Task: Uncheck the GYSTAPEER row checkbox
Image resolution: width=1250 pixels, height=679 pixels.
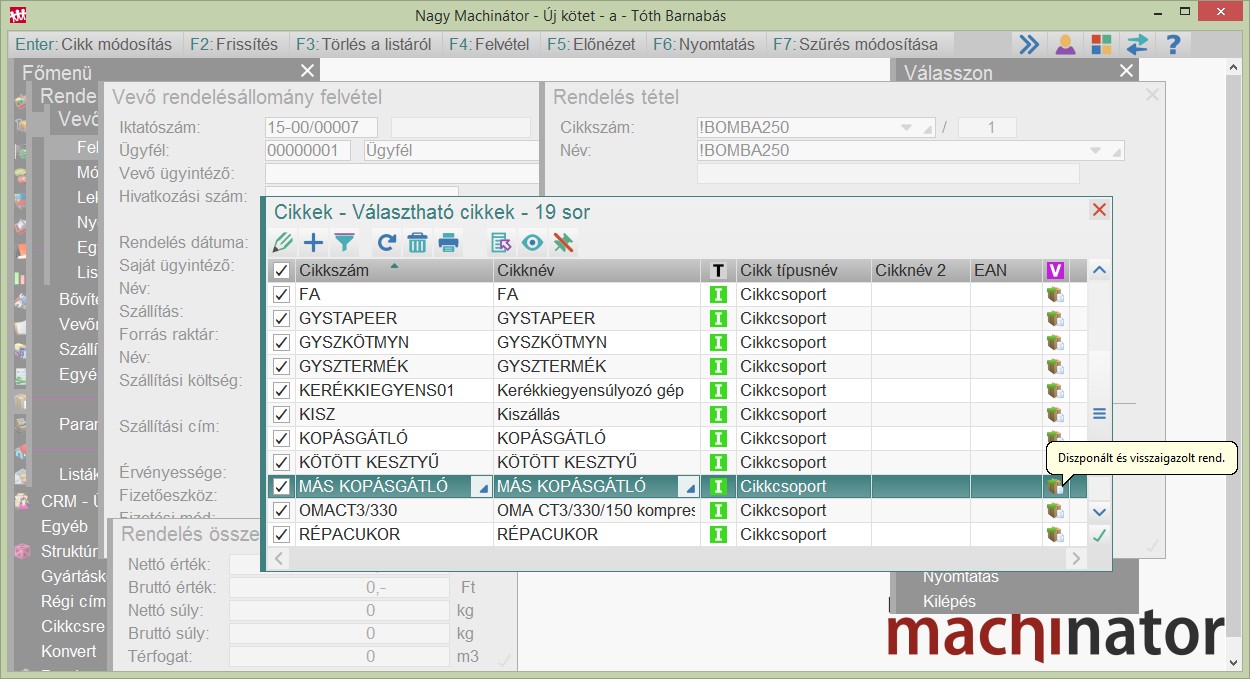Action: coord(283,318)
